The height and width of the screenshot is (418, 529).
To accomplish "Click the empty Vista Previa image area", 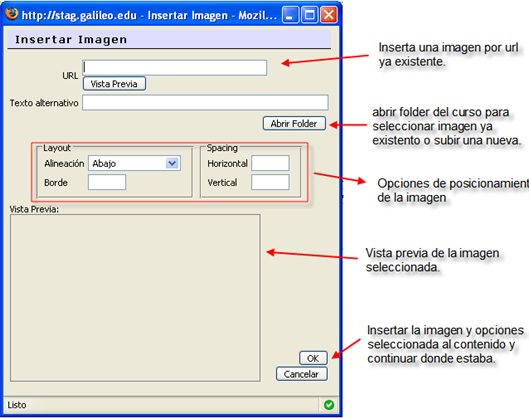I will [x=135, y=298].
